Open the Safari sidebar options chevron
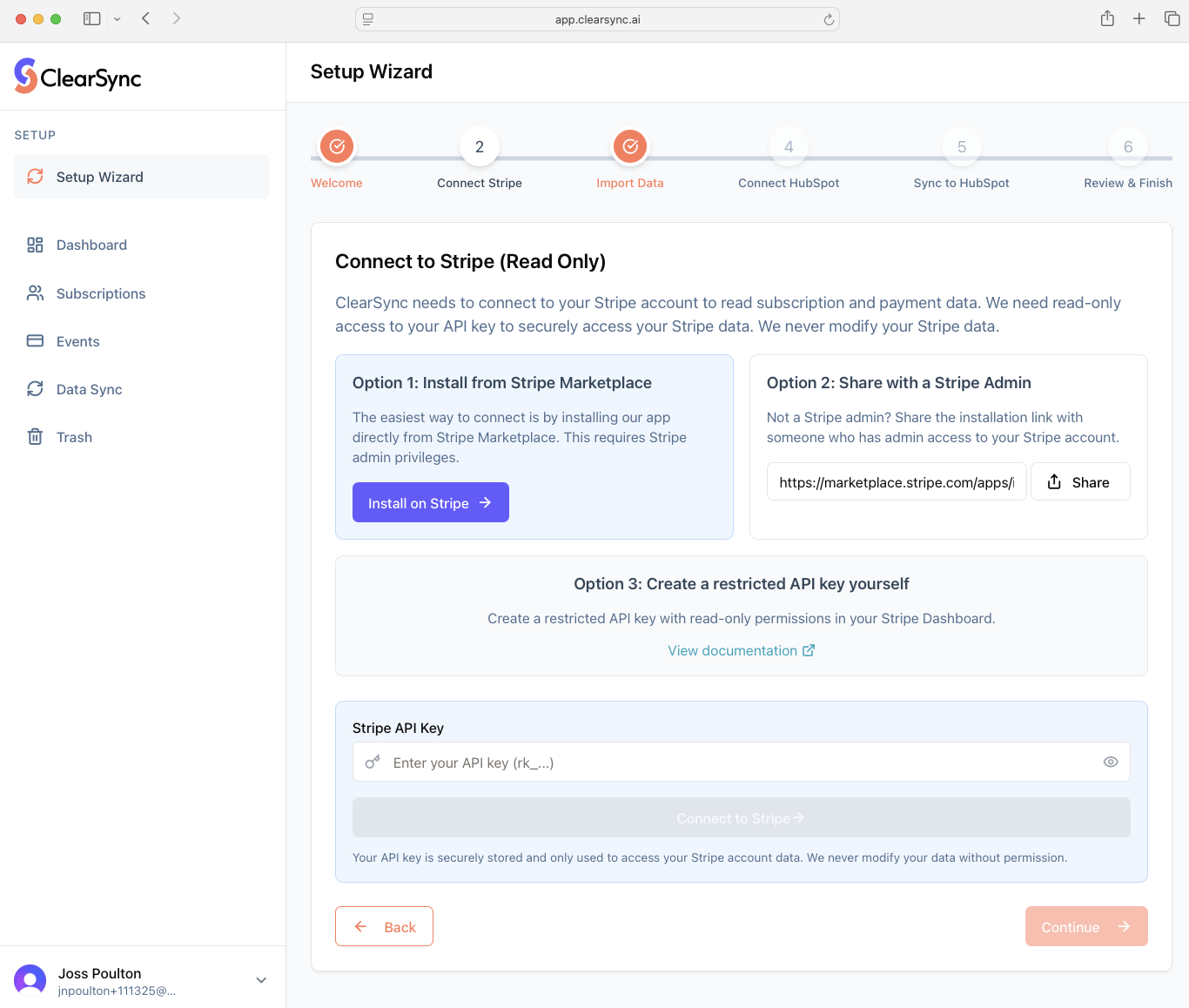 click(118, 18)
